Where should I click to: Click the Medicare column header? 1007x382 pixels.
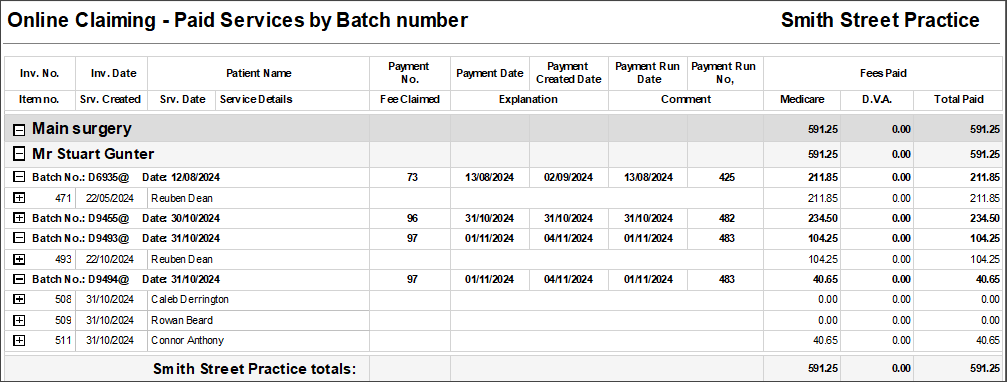(801, 100)
